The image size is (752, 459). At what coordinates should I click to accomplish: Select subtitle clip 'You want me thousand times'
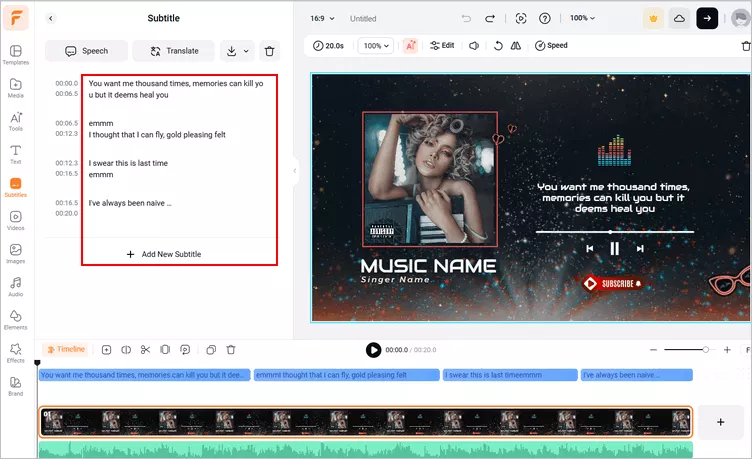(x=144, y=375)
